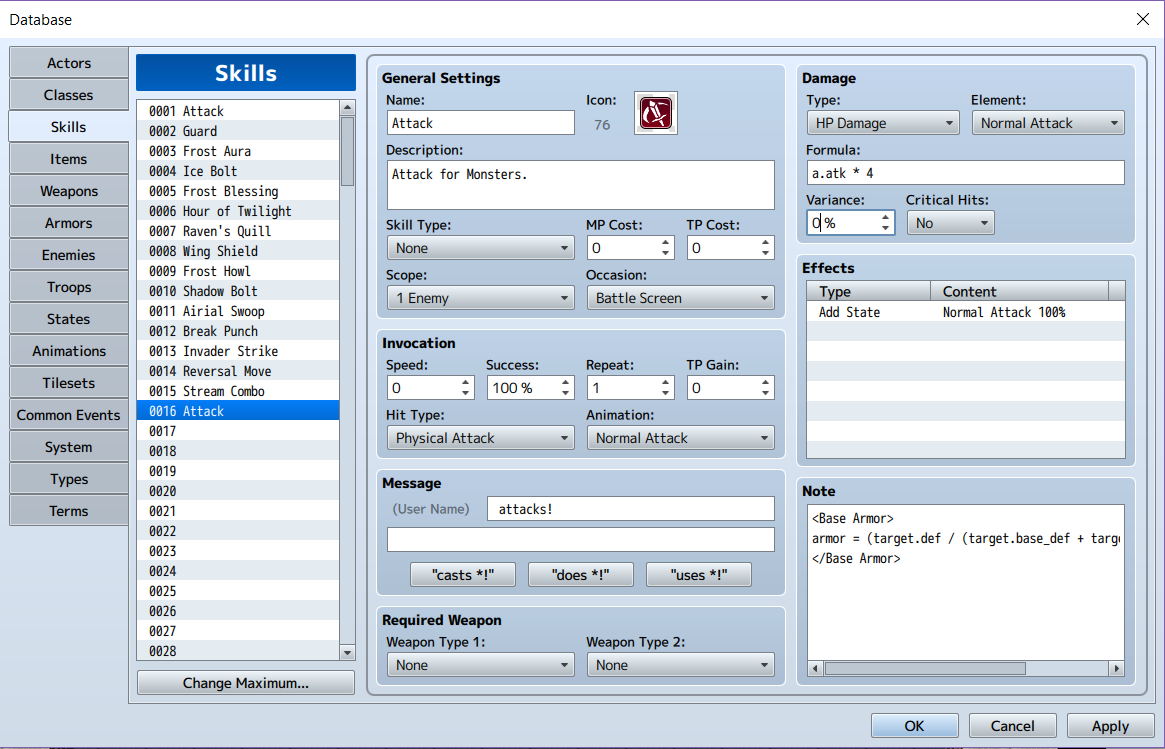Select the Add State effect row

[965, 312]
